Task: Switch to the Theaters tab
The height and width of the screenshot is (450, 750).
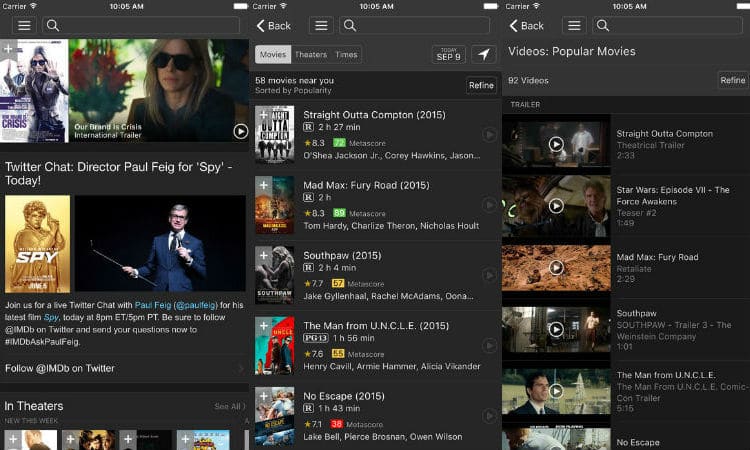Action: [311, 55]
